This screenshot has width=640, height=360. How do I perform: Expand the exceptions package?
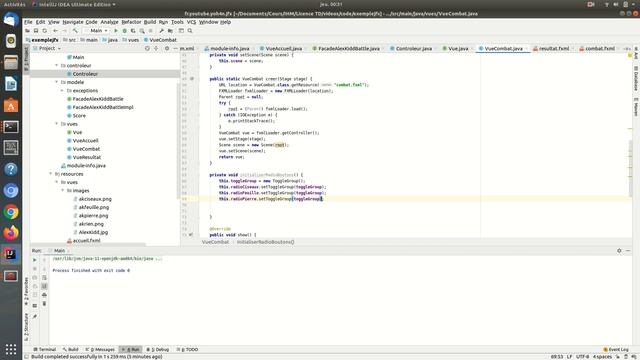62,91
